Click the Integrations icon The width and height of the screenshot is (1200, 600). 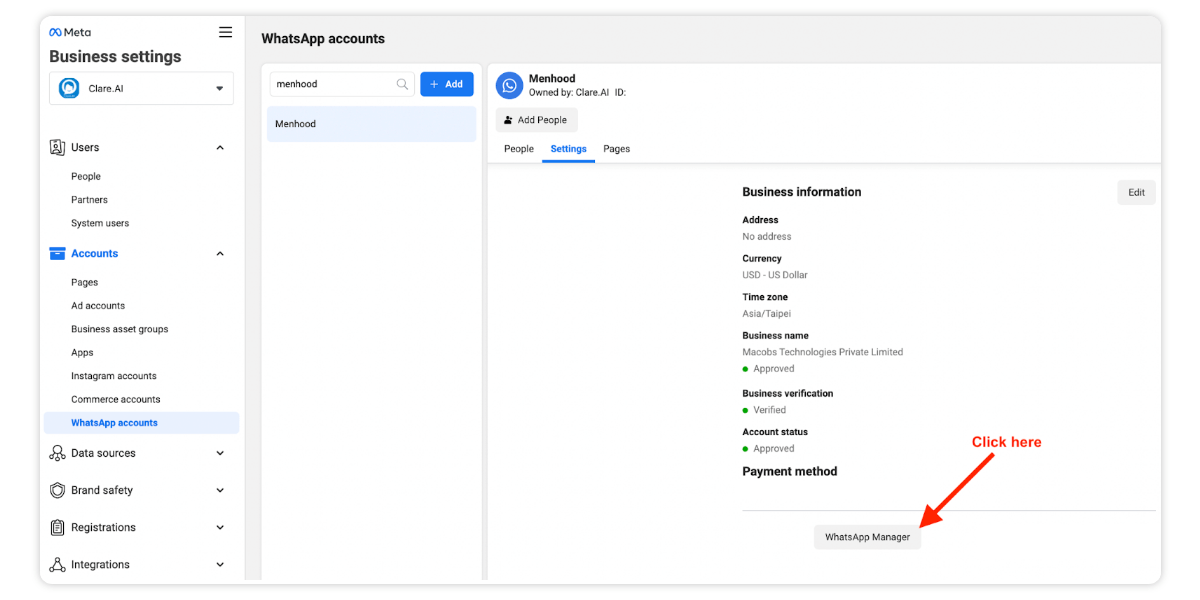tap(57, 564)
